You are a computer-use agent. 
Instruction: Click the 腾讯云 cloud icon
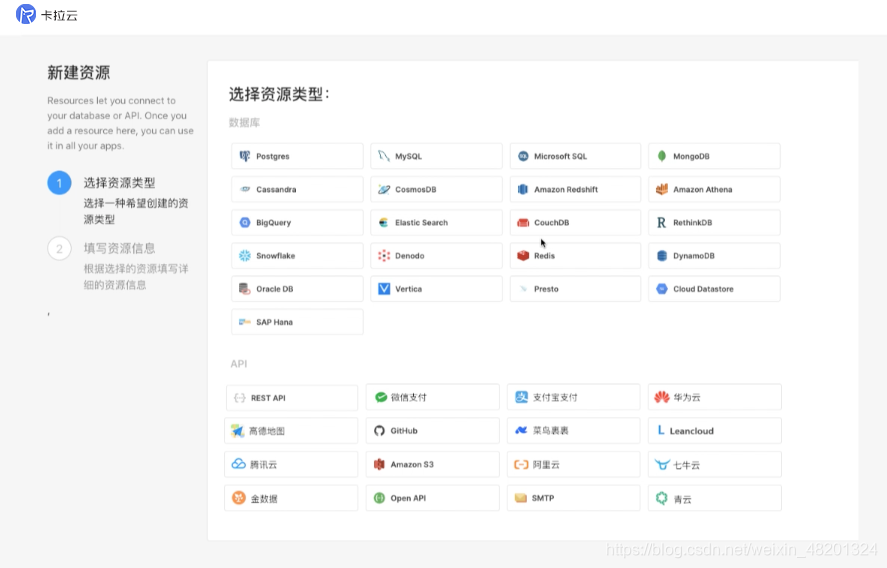pyautogui.click(x=239, y=464)
